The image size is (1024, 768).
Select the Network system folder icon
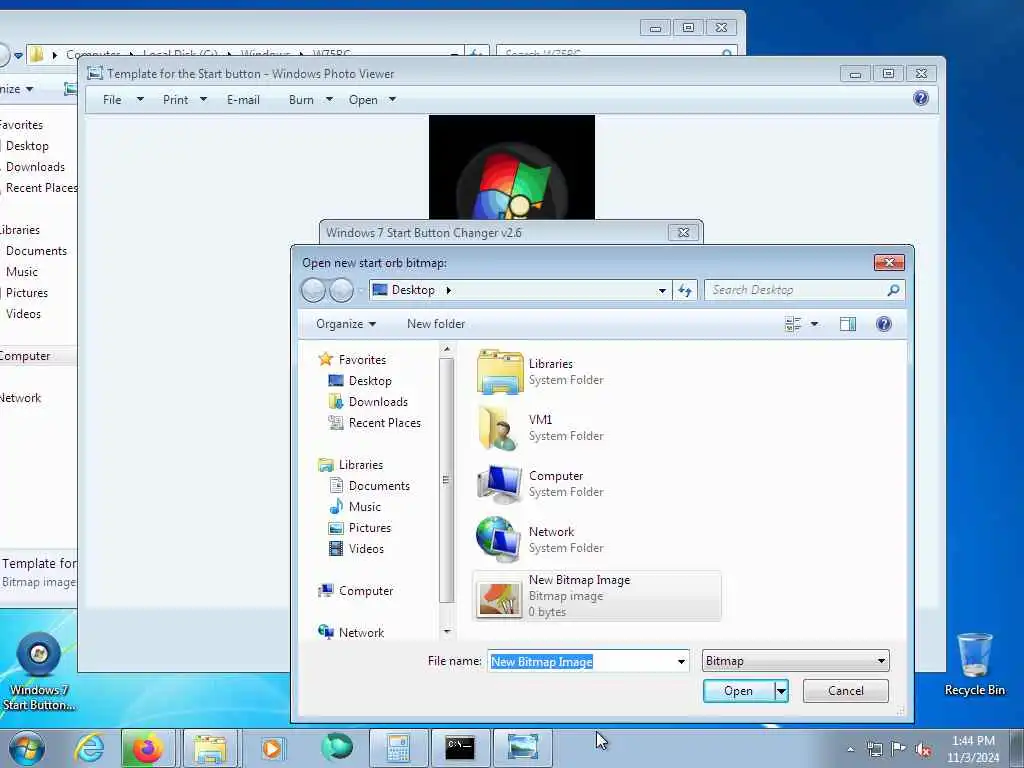498,539
